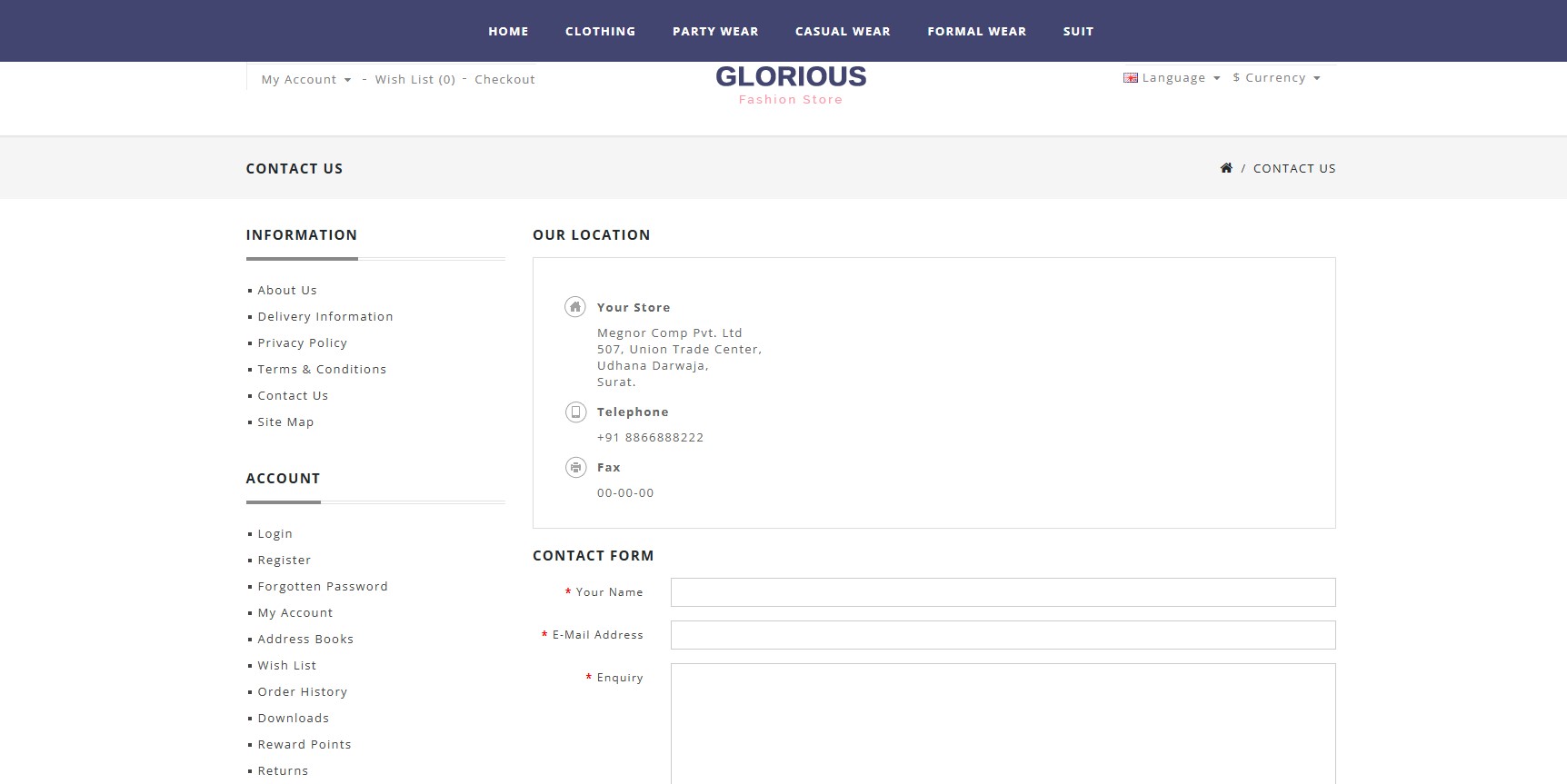This screenshot has height=784, width=1567.
Task: Open the Formal Wear menu item
Action: pos(977,31)
